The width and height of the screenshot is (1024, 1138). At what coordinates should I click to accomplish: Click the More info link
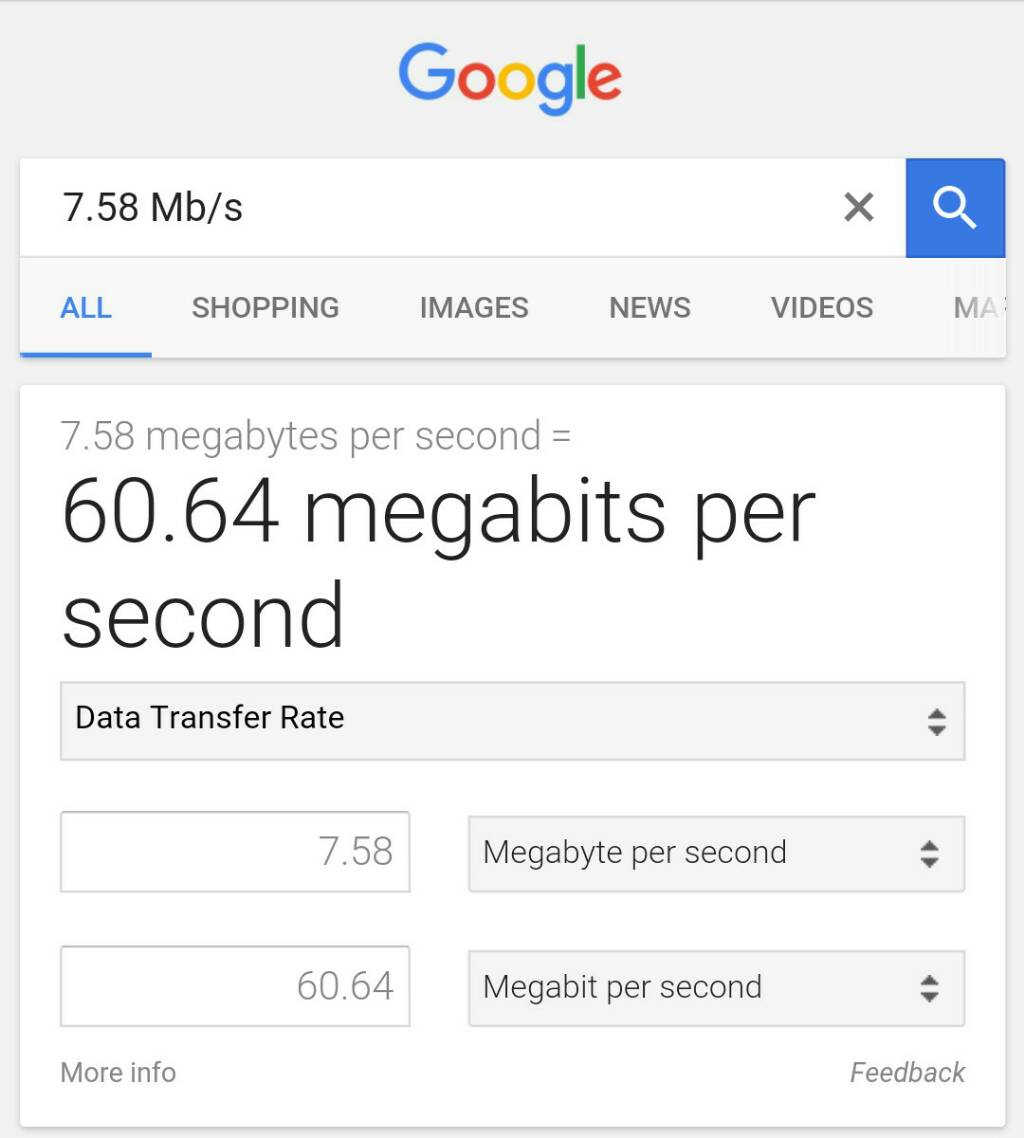(x=117, y=1072)
